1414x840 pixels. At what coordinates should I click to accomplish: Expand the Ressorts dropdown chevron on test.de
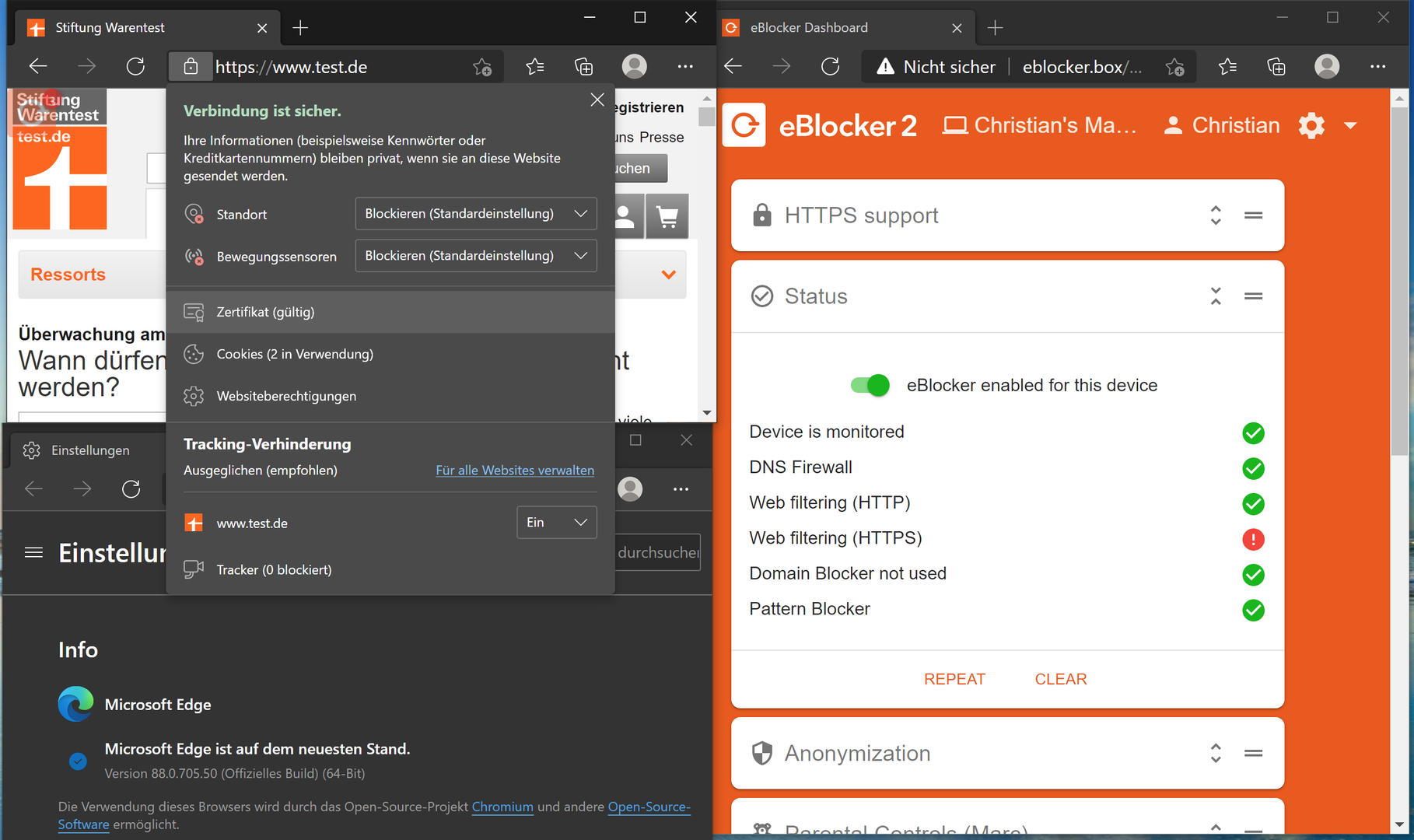[669, 275]
